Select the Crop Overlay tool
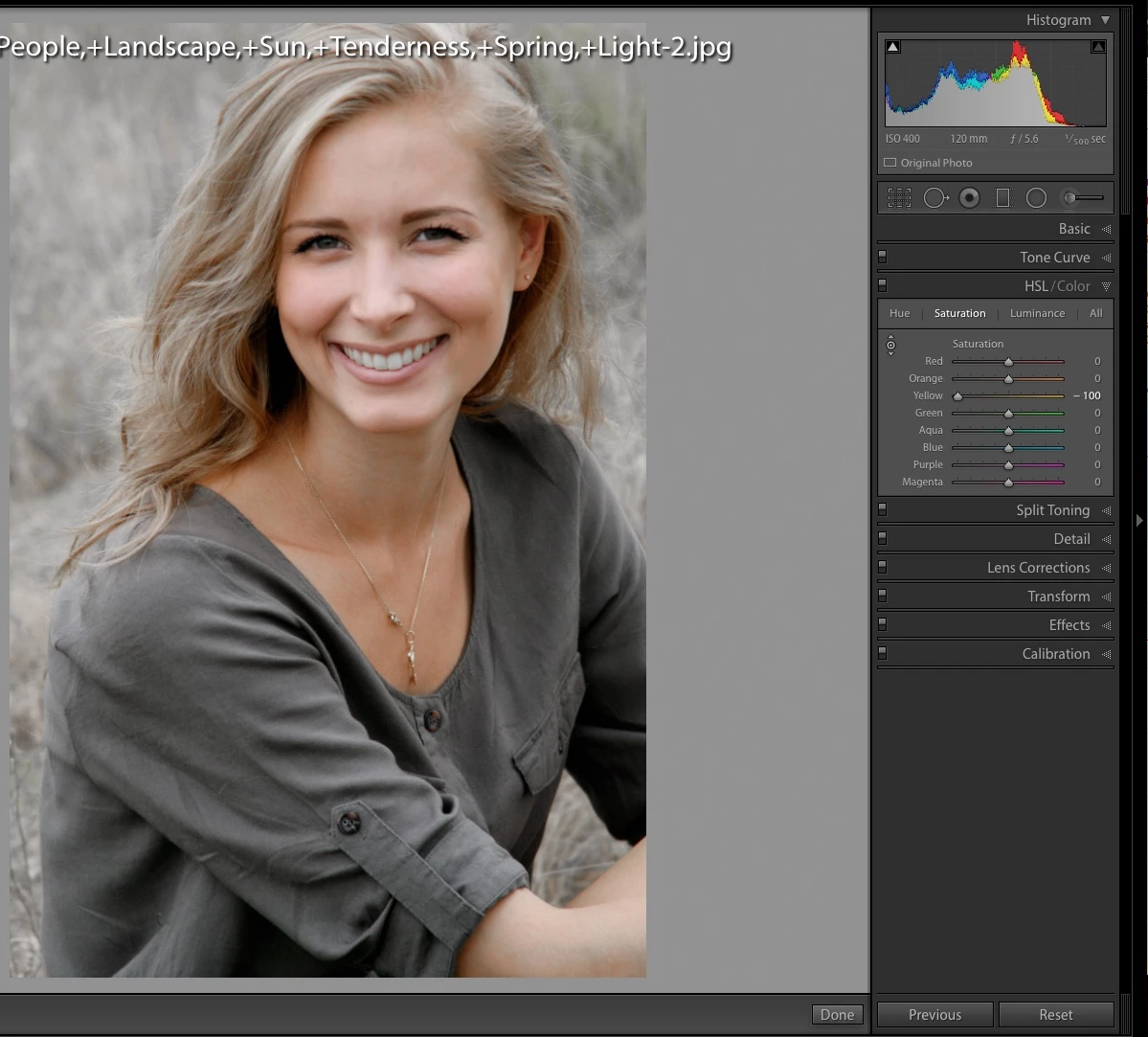 pyautogui.click(x=899, y=198)
